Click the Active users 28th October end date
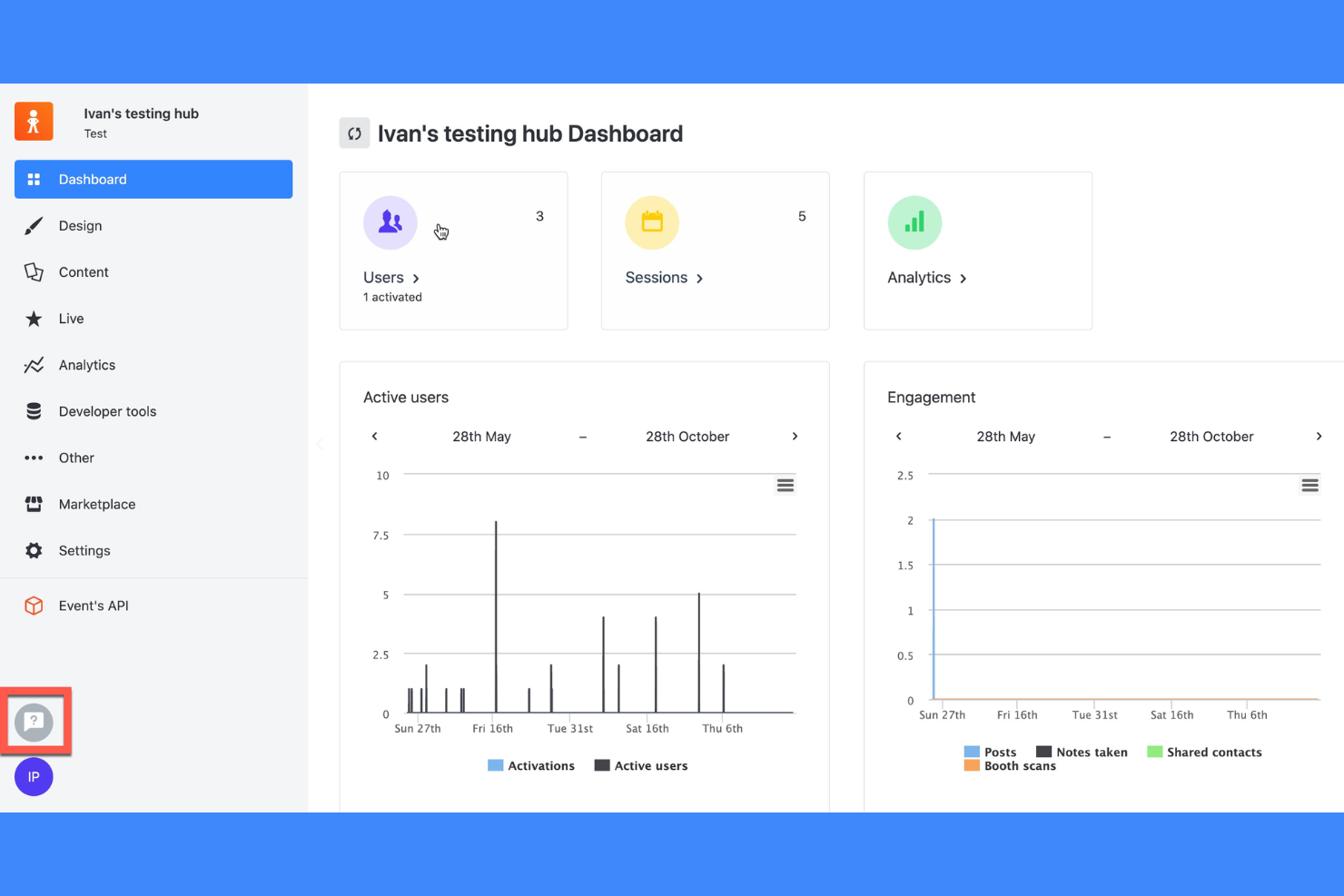Screen dimensions: 1344x896 click(687, 437)
